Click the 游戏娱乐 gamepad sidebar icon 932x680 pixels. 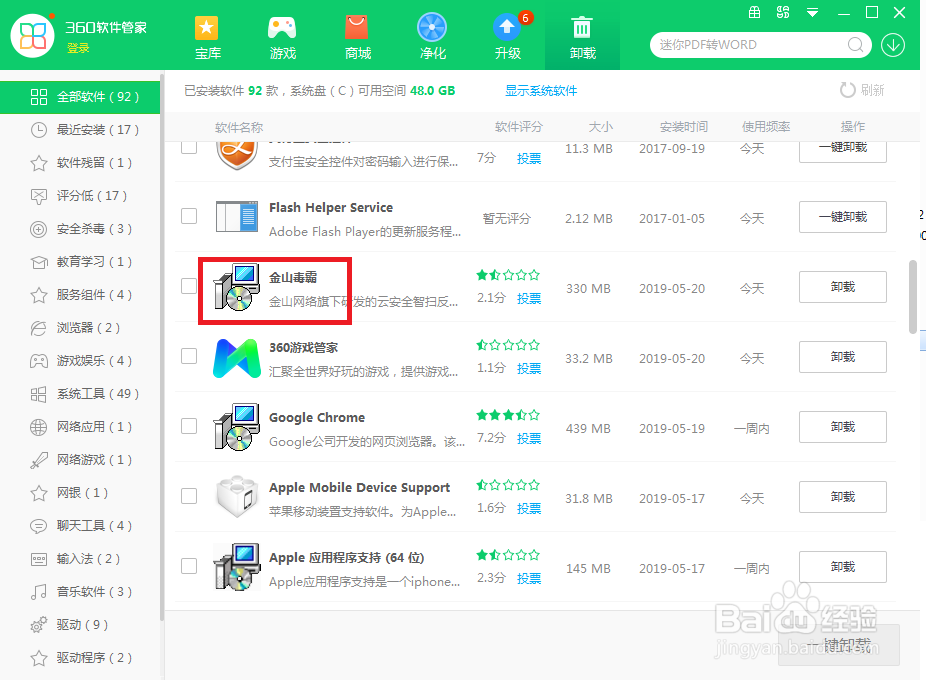pyautogui.click(x=39, y=361)
